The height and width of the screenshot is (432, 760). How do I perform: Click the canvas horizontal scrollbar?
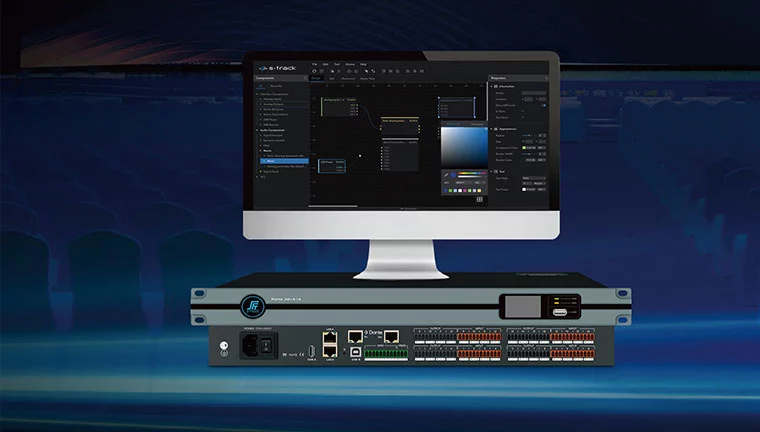point(333,206)
